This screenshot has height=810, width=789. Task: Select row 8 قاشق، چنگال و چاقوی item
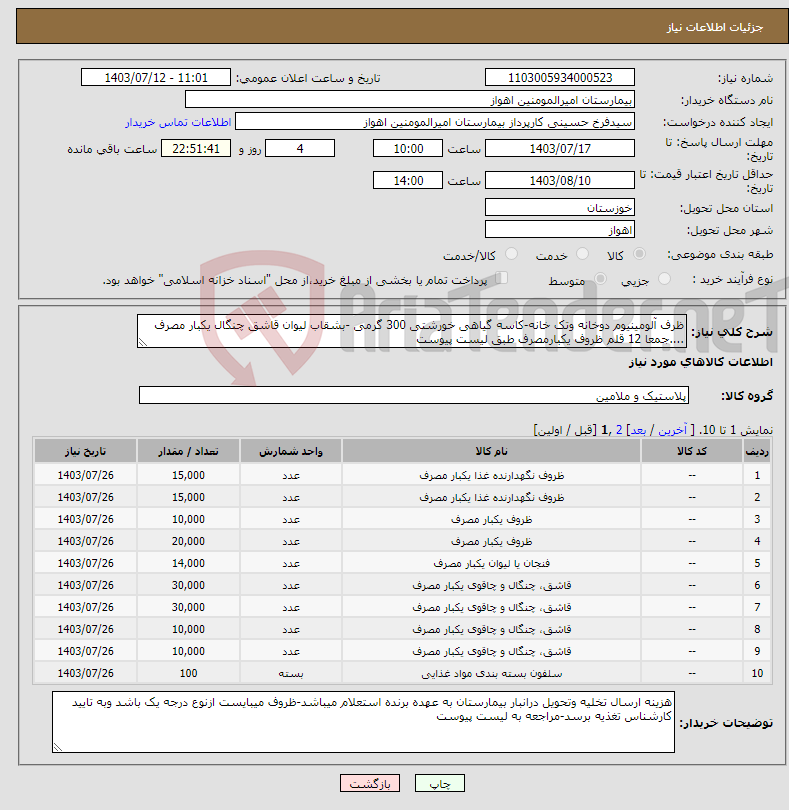tap(403, 629)
